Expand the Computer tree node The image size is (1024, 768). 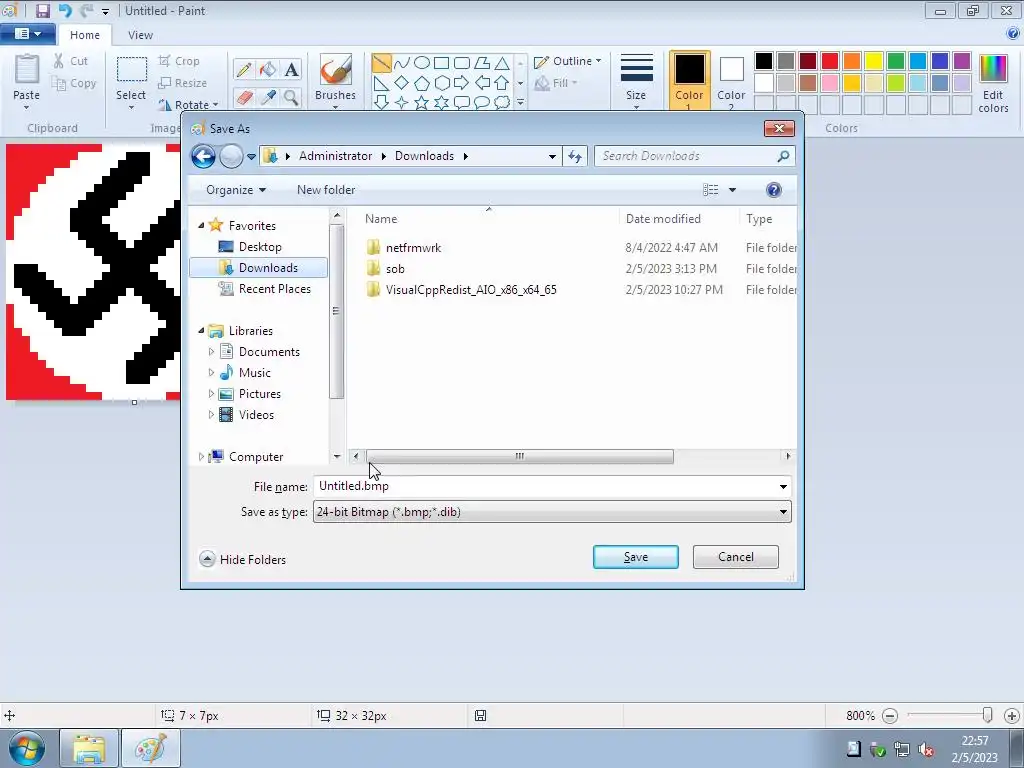[x=201, y=456]
